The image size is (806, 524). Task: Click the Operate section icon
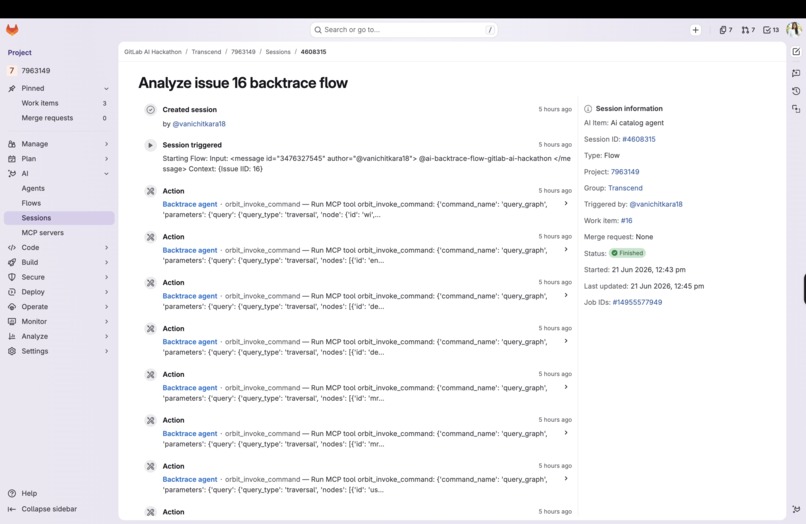click(12, 306)
